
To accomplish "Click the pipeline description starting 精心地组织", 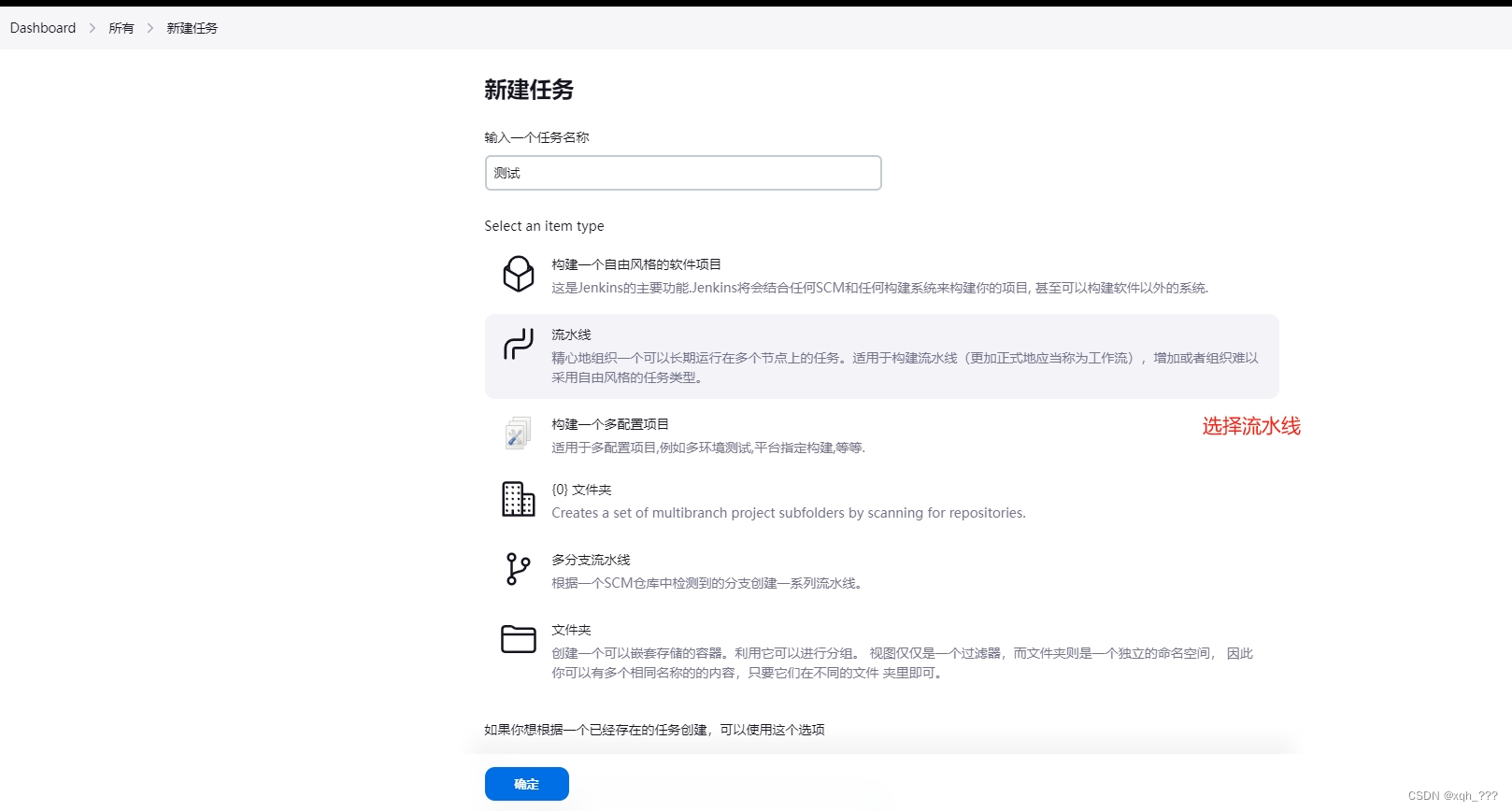I will tap(905, 367).
